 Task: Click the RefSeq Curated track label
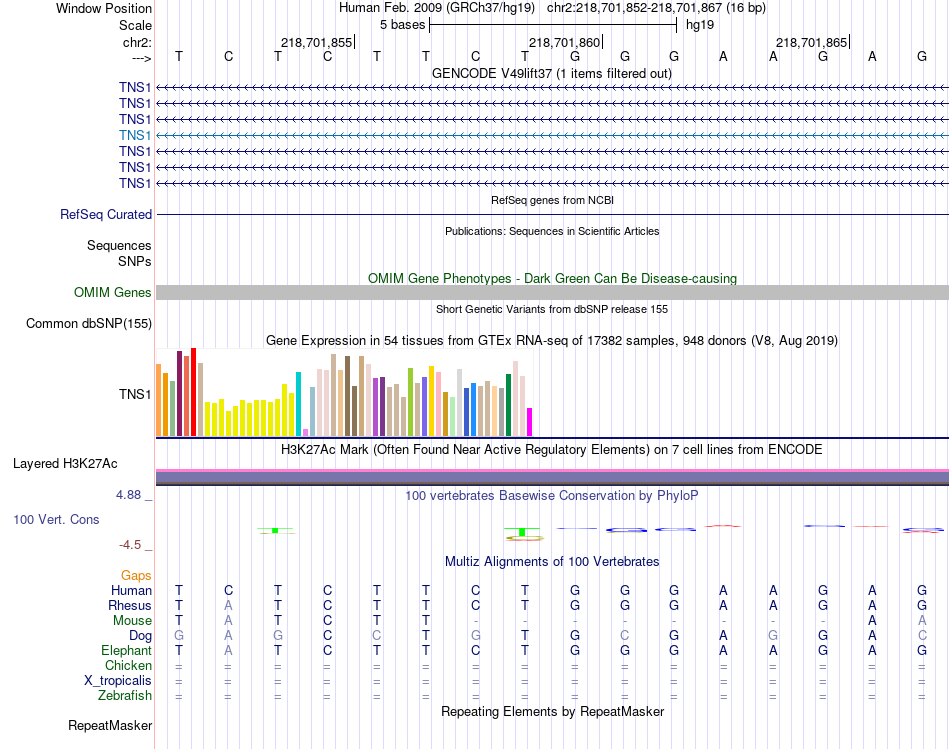coord(106,215)
